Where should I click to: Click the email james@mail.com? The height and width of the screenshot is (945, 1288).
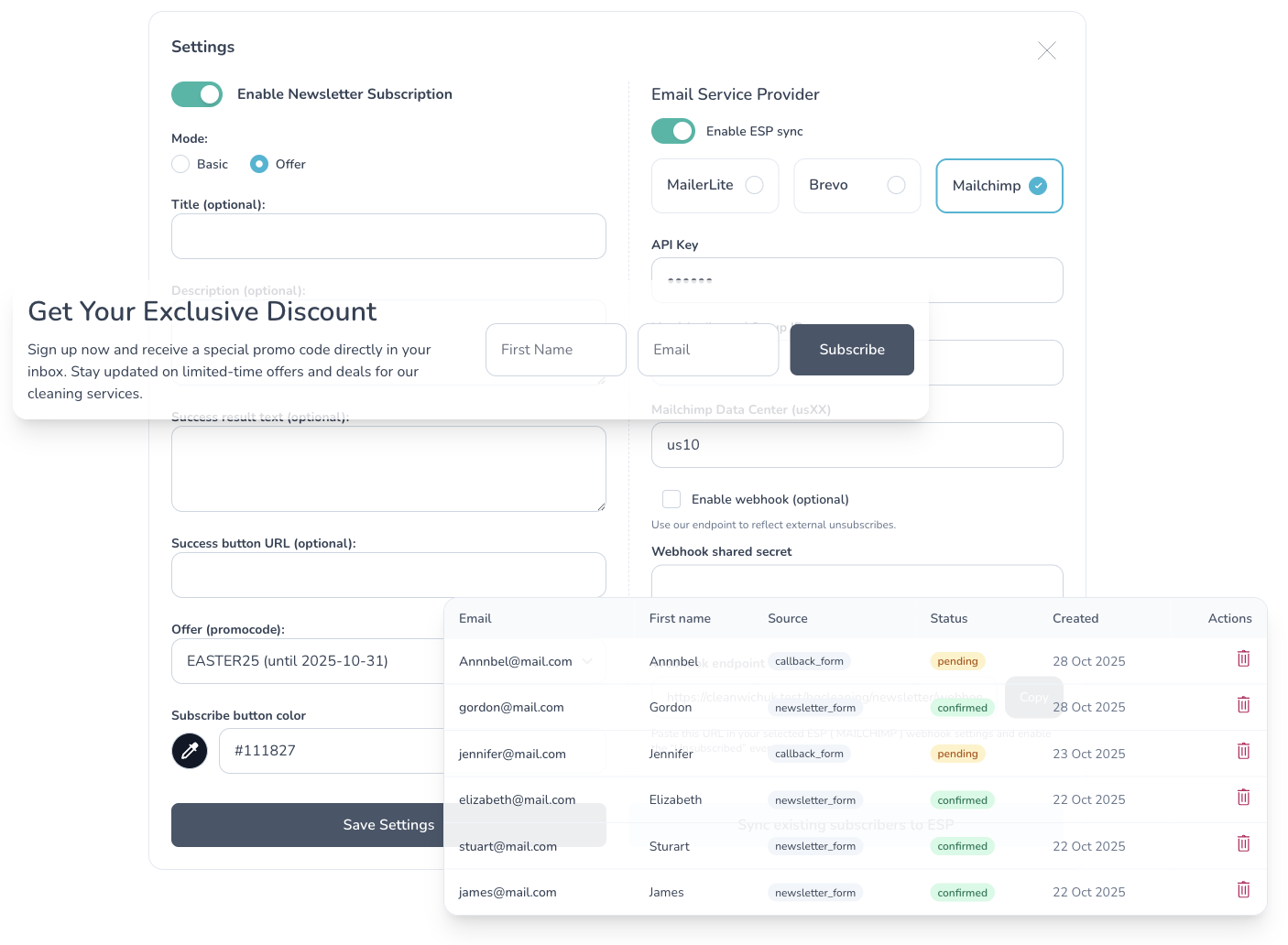tap(508, 893)
